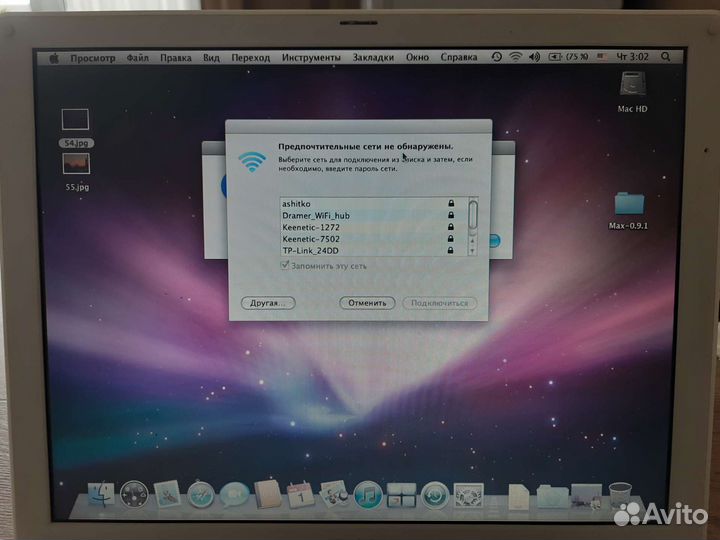This screenshot has height=540, width=720.
Task: Open the Trash in the Dock
Action: pyautogui.click(x=620, y=495)
